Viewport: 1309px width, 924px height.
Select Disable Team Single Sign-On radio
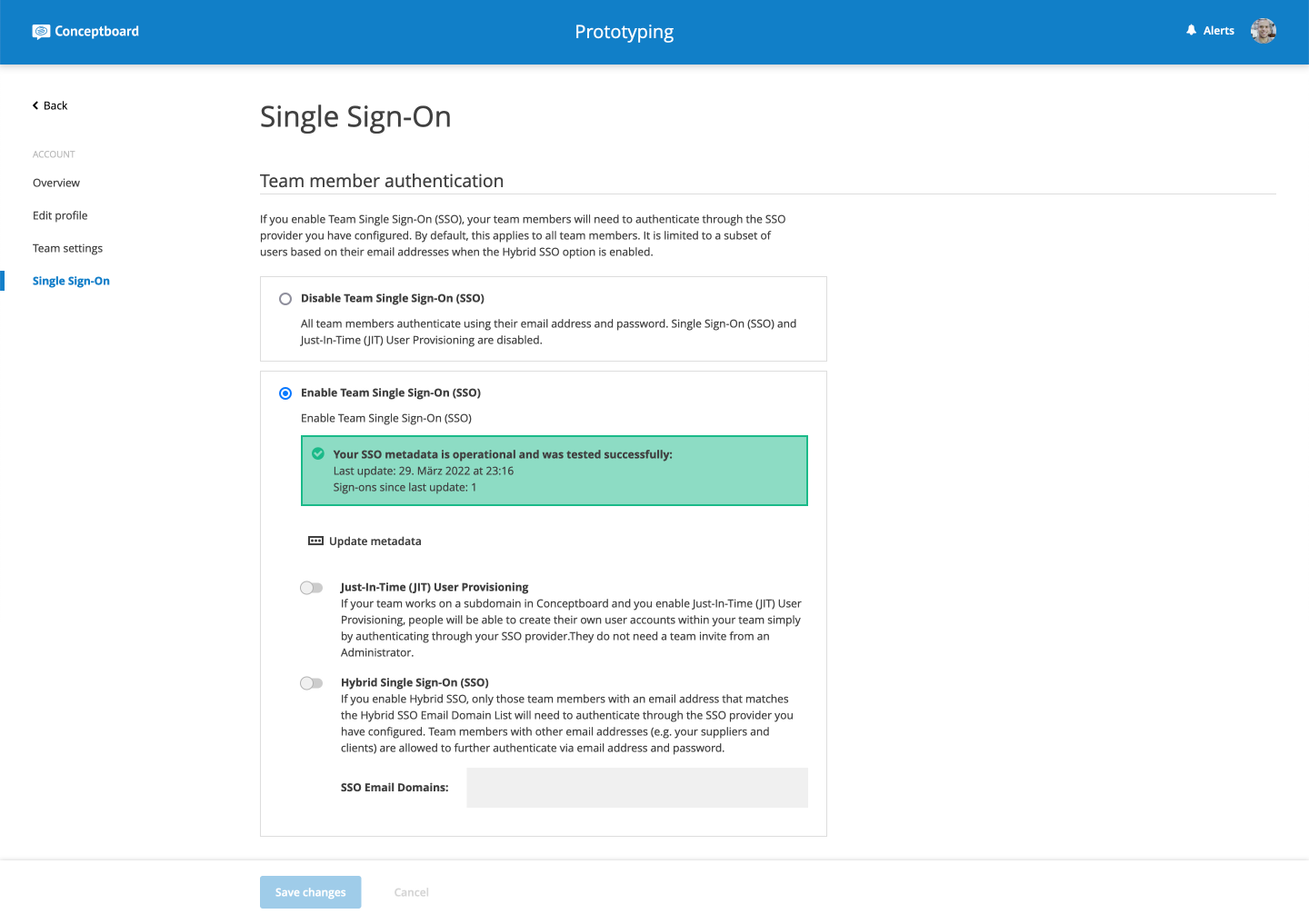point(285,299)
